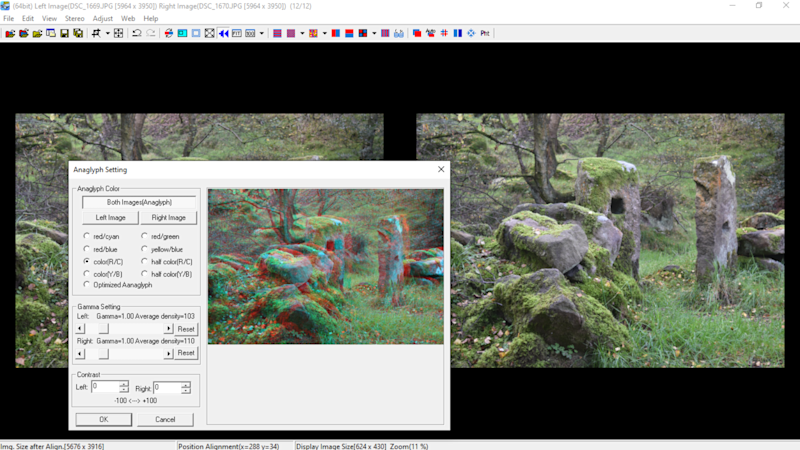Click the crop alignment tool icon

tap(96, 33)
